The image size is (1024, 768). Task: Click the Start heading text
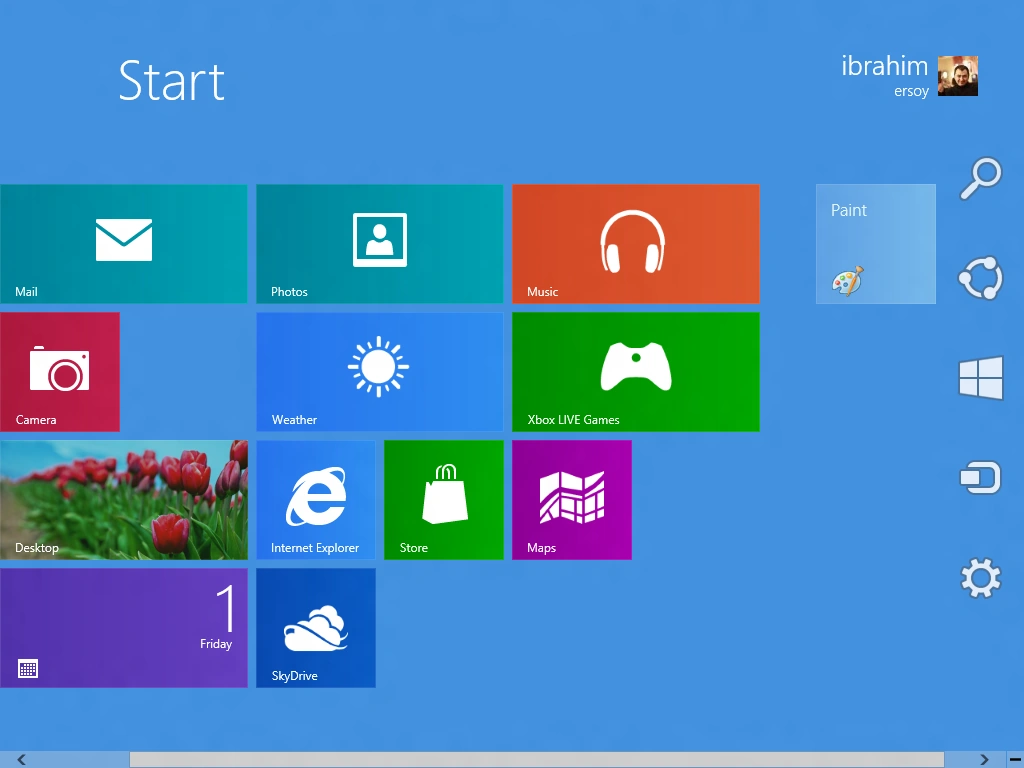(x=171, y=81)
